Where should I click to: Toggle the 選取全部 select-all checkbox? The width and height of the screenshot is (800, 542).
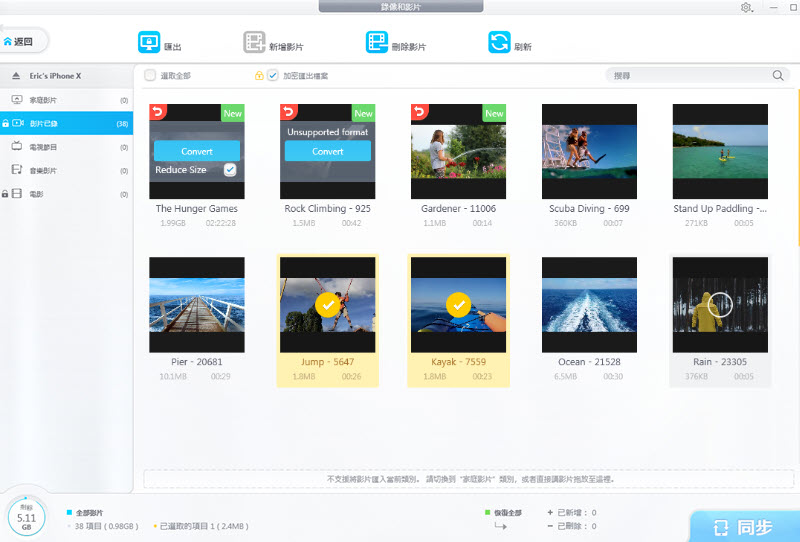150,75
